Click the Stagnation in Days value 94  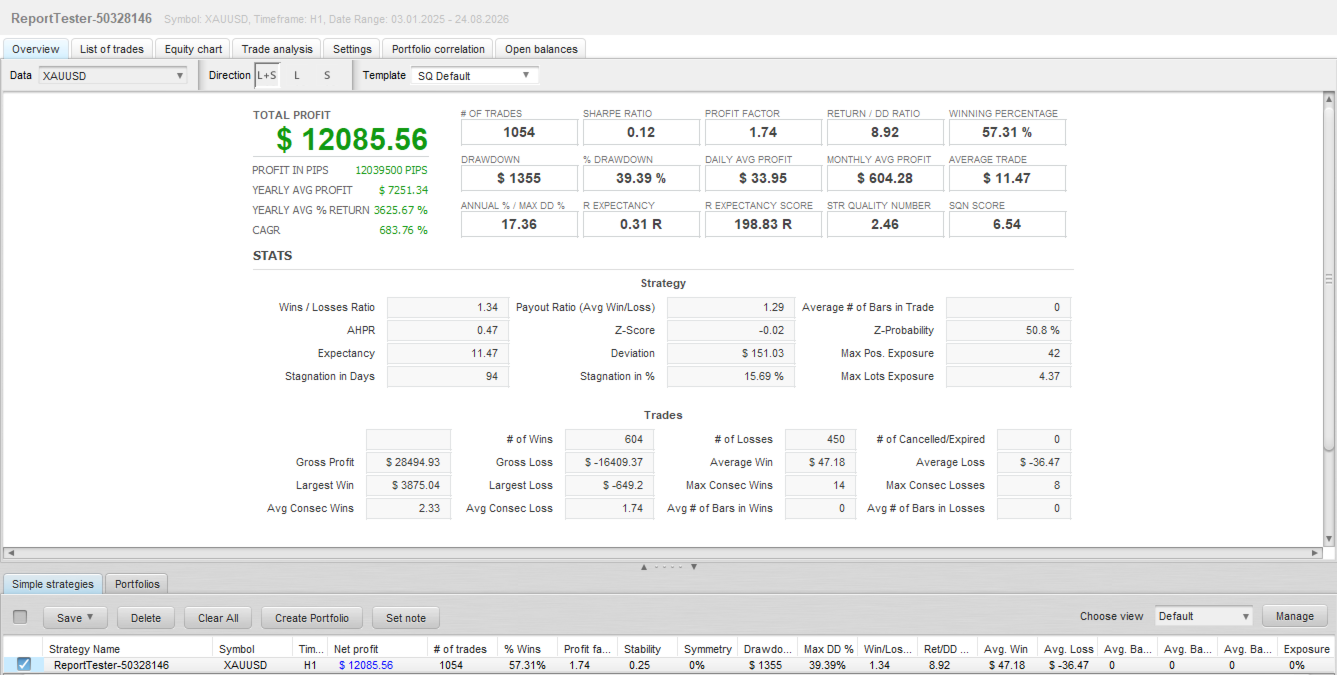click(x=448, y=376)
